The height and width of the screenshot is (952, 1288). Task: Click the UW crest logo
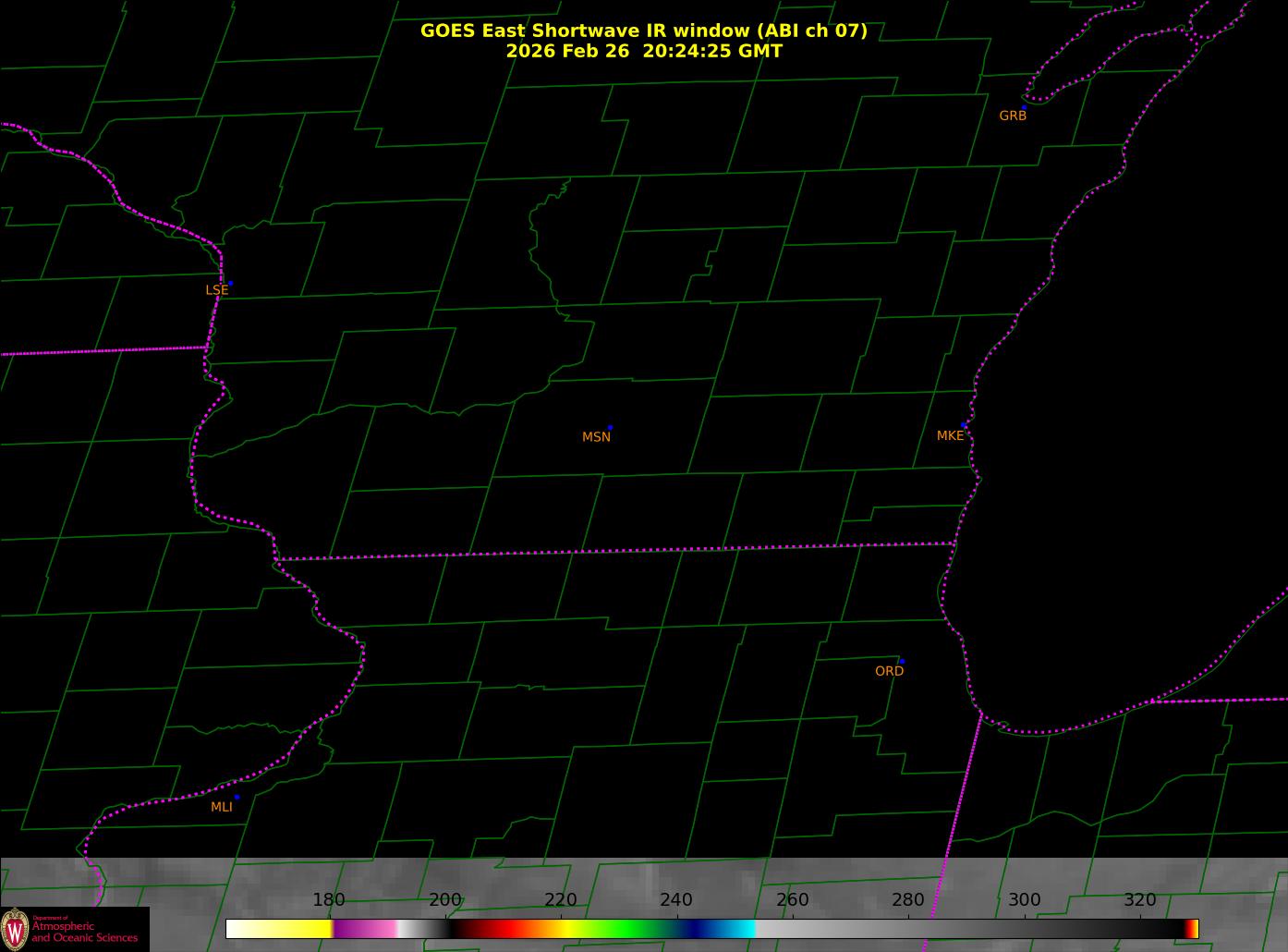coord(15,929)
